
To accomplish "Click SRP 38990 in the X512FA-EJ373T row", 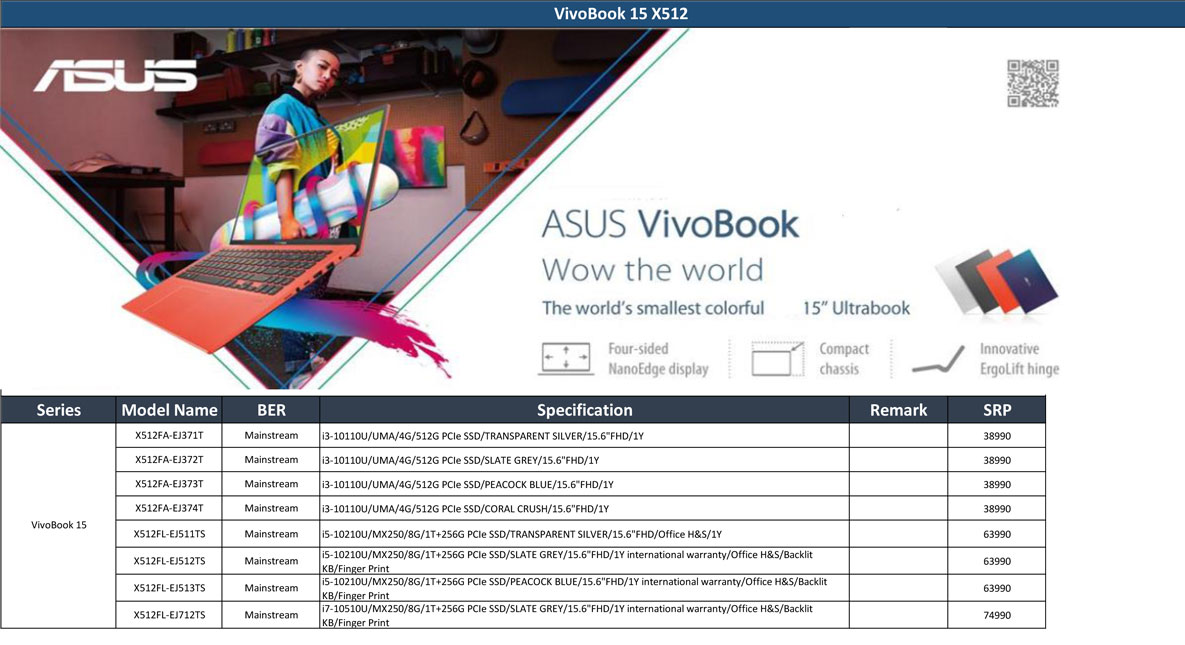I will coord(997,485).
